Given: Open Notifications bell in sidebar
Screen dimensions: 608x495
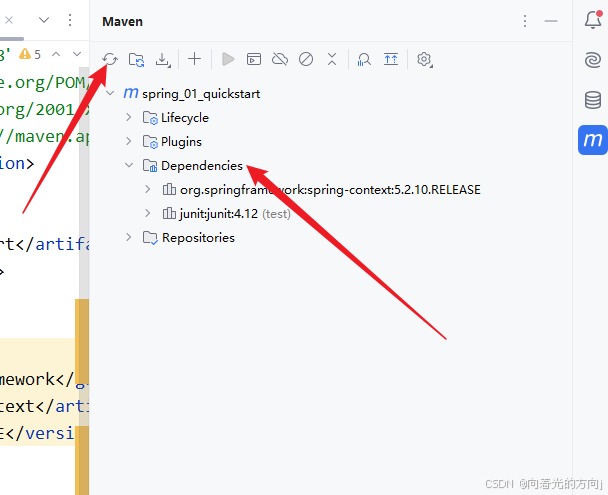Looking at the screenshot, I should click(593, 20).
